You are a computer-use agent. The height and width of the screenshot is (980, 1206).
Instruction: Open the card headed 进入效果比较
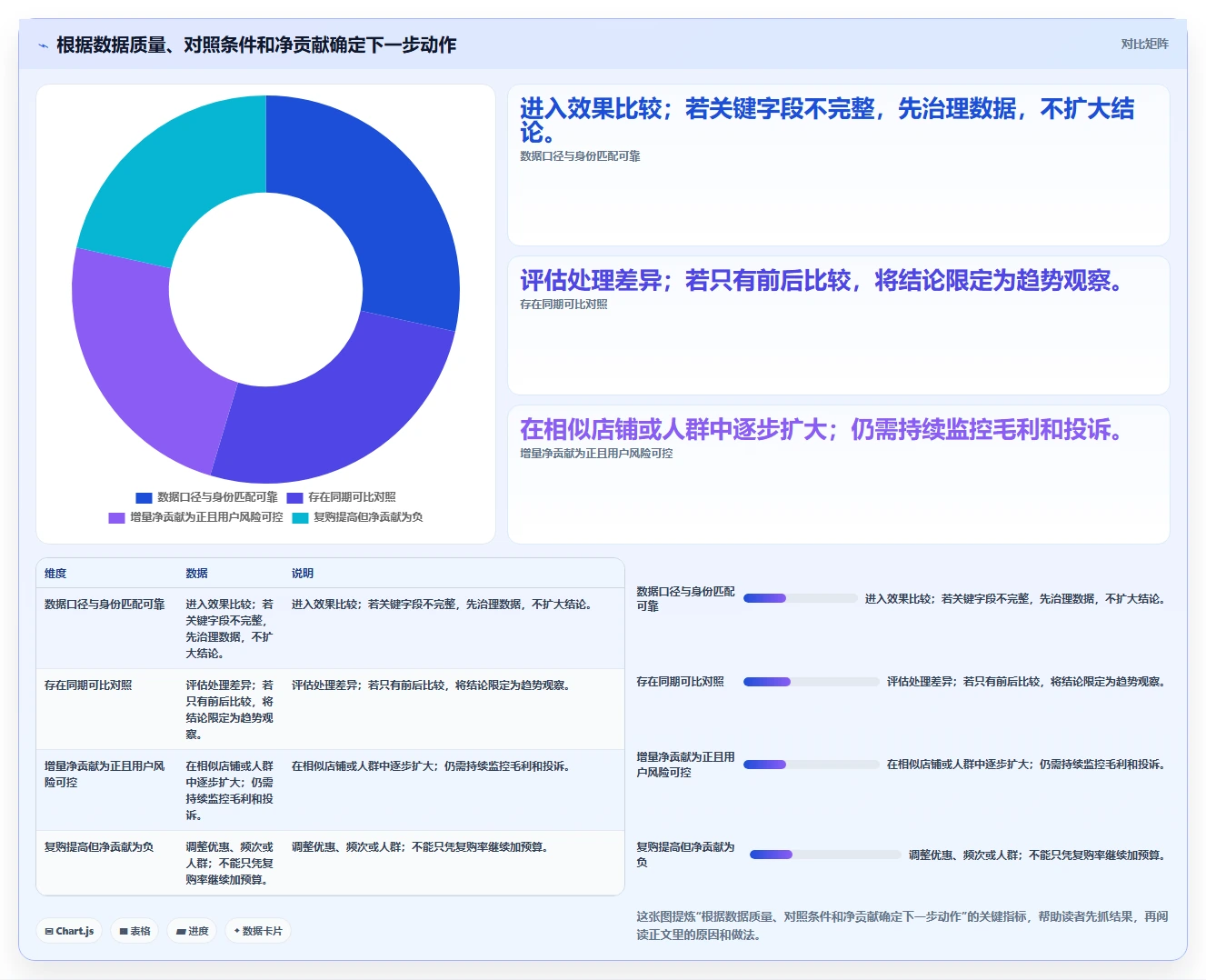838,165
